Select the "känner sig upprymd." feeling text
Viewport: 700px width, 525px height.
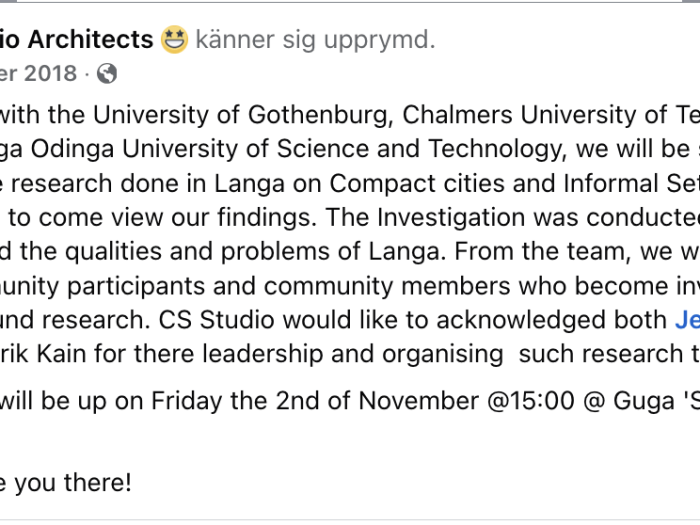tap(315, 40)
